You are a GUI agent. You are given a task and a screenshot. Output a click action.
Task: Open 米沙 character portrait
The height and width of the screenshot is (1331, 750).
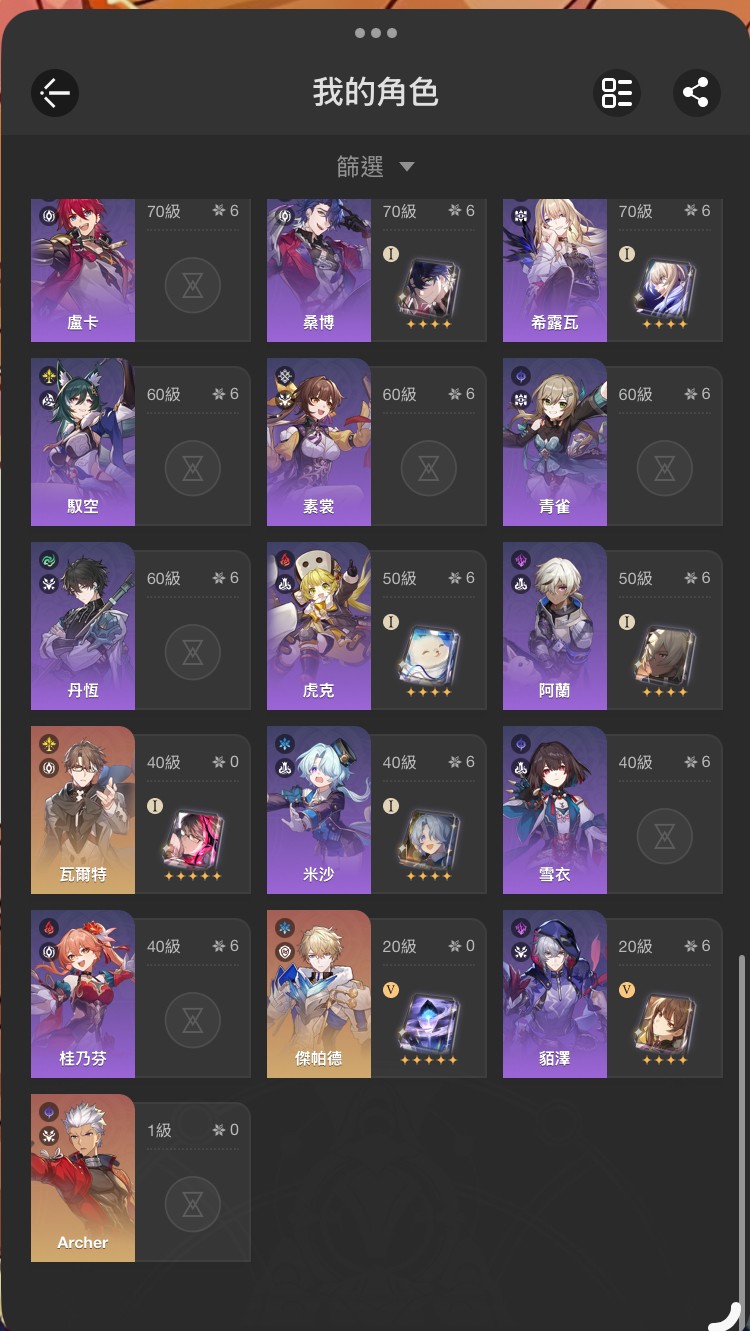click(x=319, y=810)
